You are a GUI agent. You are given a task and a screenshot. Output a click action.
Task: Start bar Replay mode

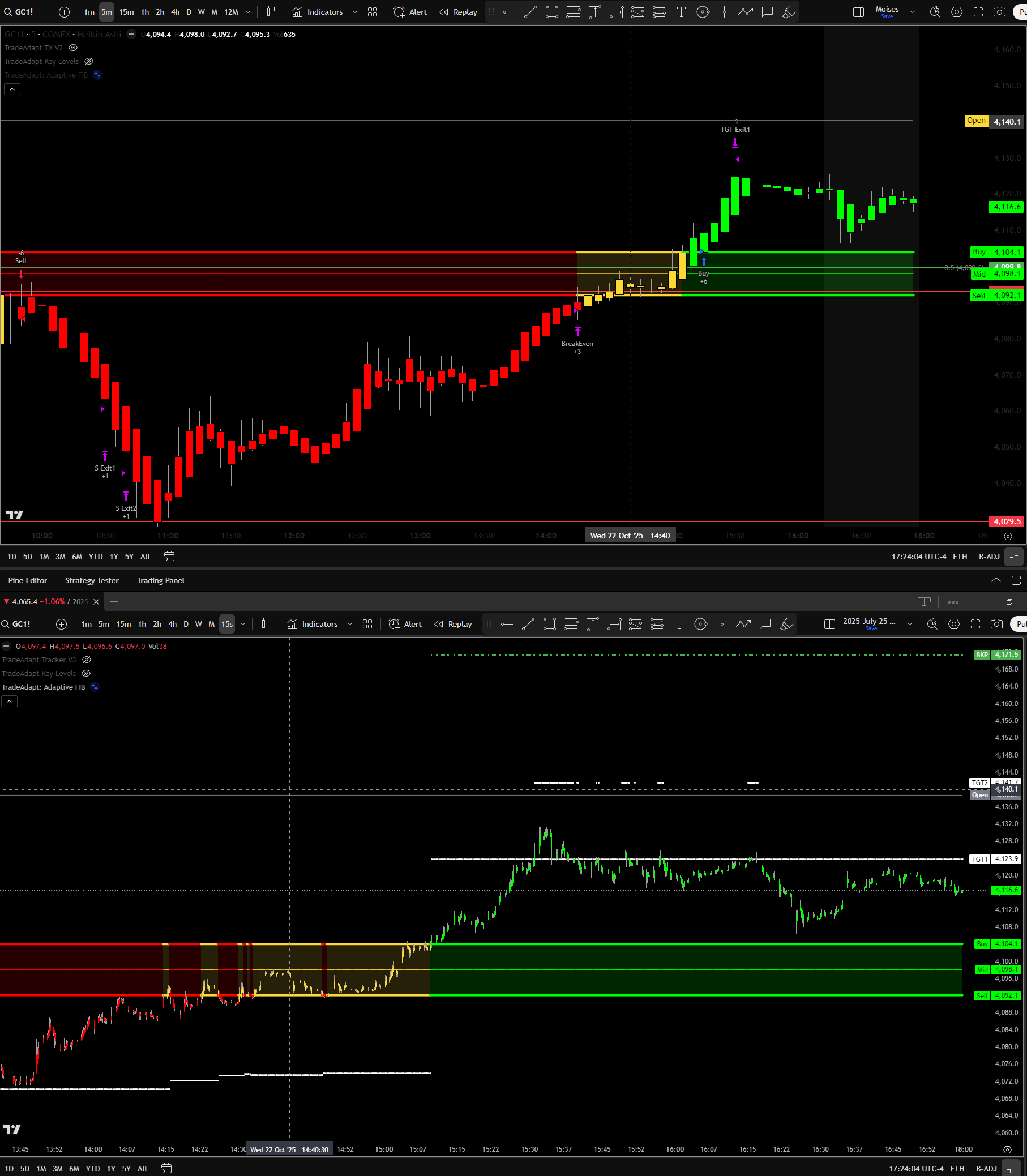[457, 11]
